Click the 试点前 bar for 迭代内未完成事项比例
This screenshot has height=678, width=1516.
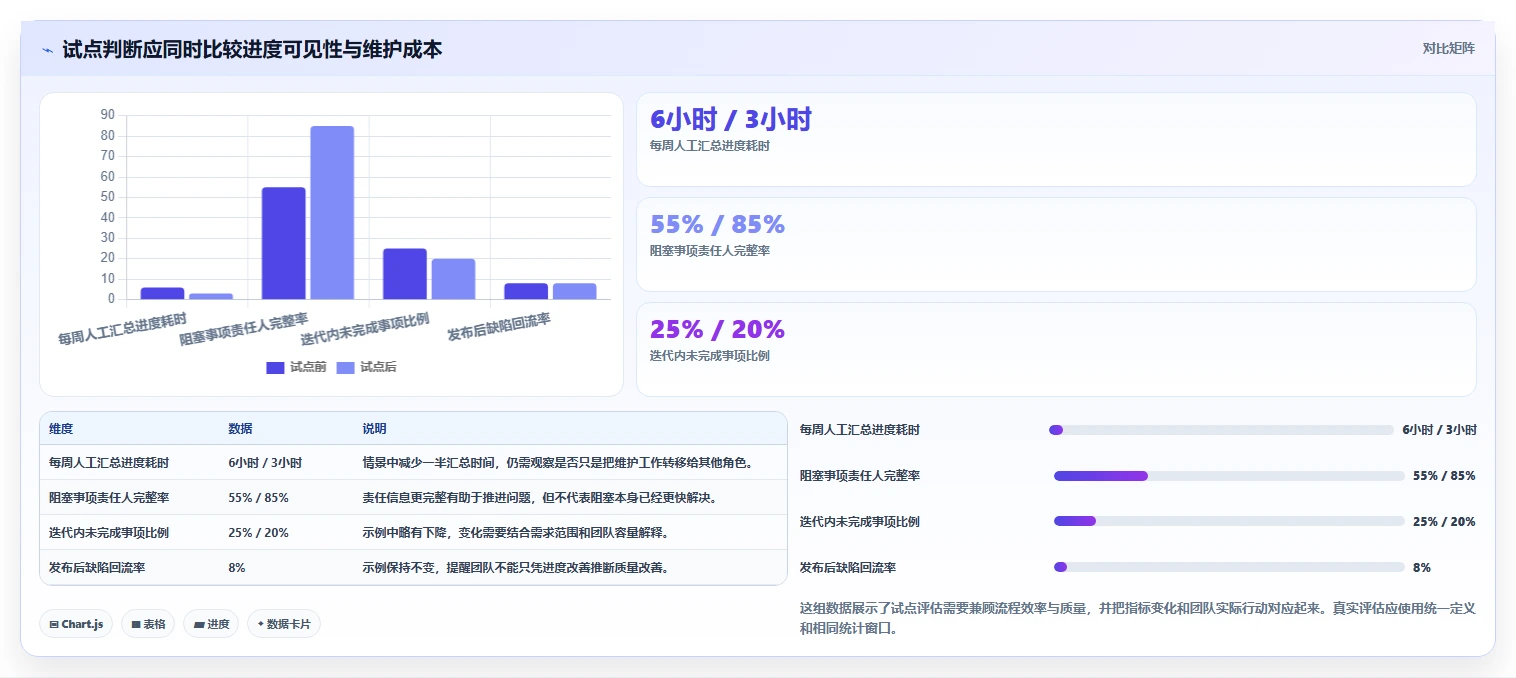click(x=405, y=274)
